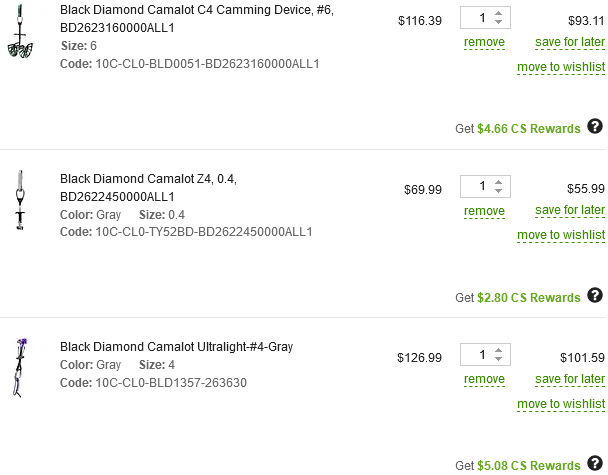608x475 pixels.
Task: Remove Camalot C4 #6 from cart
Action: (x=484, y=42)
